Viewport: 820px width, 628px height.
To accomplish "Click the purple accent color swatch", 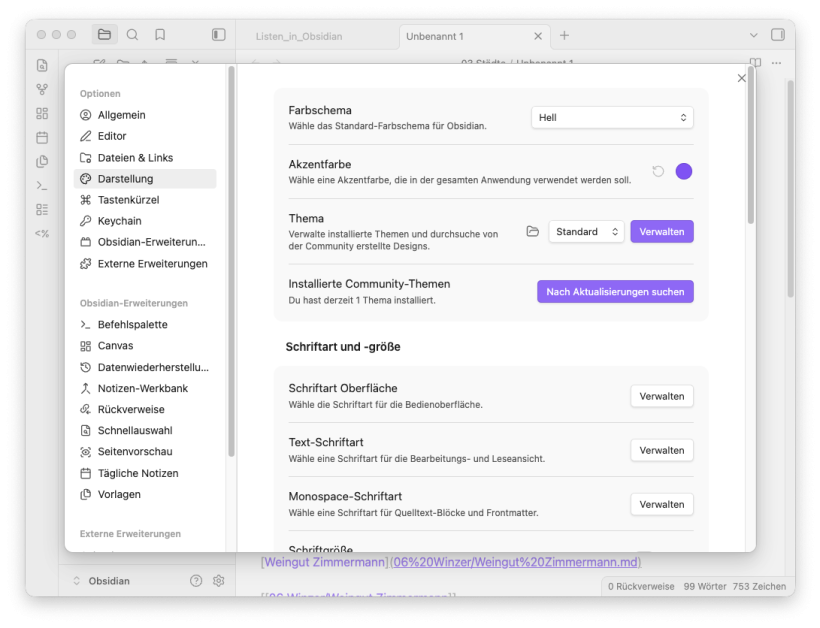I will coord(684,171).
